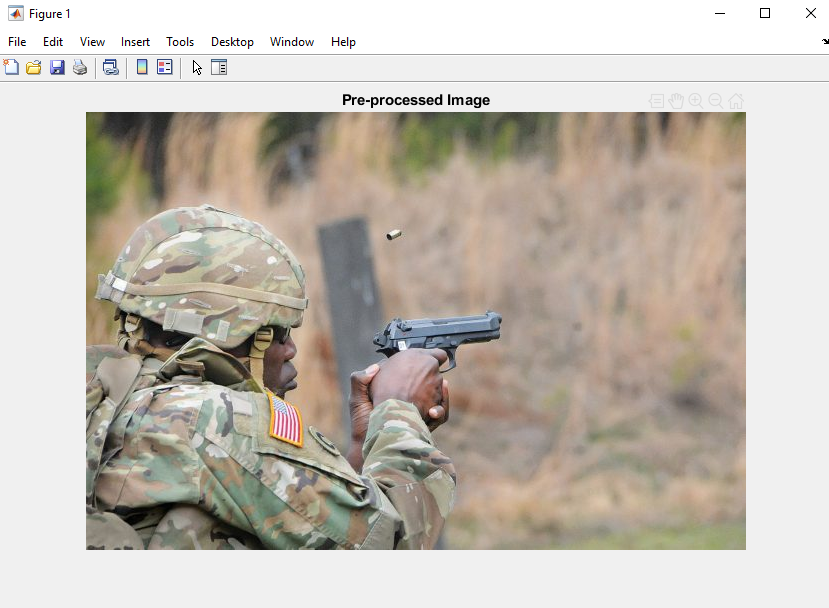The width and height of the screenshot is (829, 608).
Task: Open a file with the folder icon
Action: pos(34,67)
